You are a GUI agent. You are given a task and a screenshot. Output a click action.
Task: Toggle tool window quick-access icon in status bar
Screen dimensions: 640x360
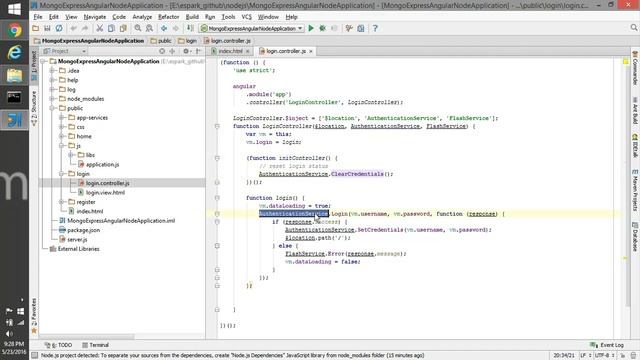click(35, 356)
